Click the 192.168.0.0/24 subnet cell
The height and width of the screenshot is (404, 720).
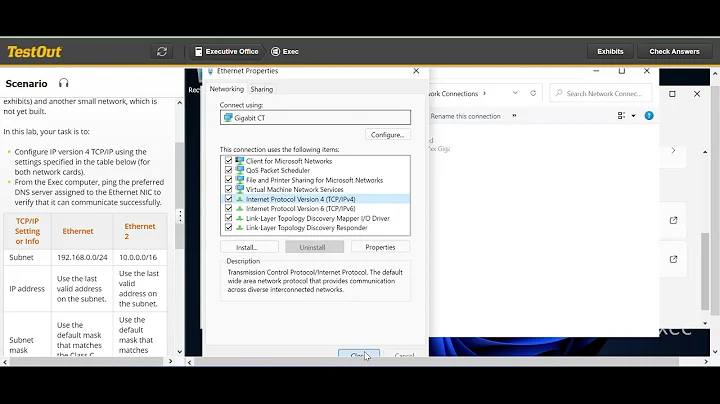(82, 257)
